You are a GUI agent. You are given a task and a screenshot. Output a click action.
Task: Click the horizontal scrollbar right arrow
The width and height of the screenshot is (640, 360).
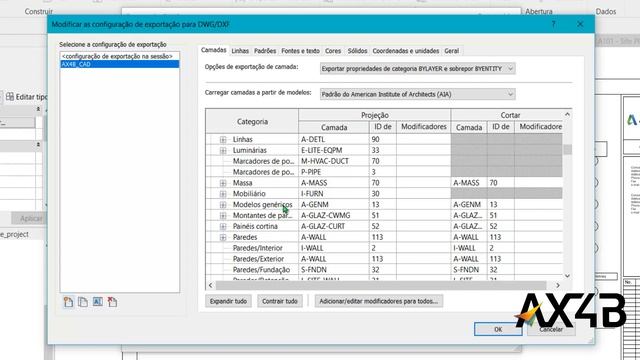pos(558,285)
